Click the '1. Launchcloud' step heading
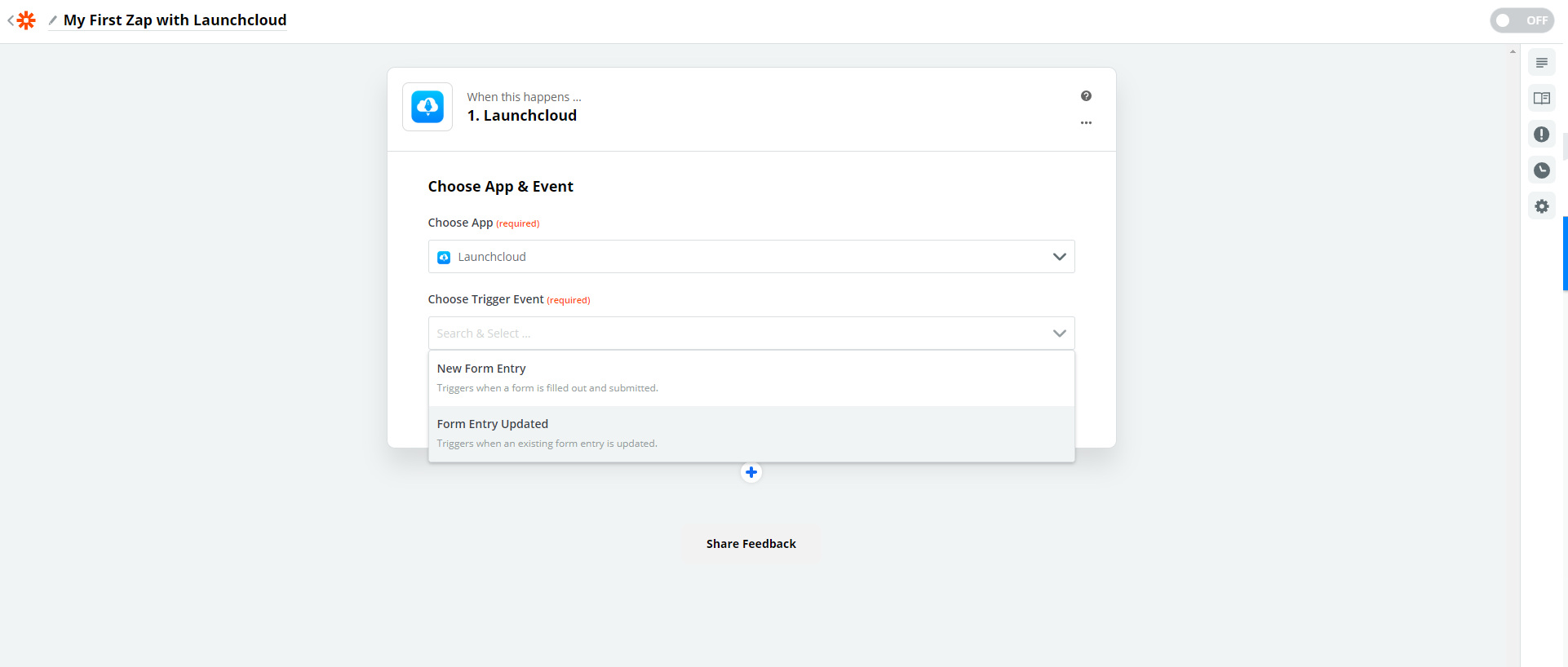 522,116
